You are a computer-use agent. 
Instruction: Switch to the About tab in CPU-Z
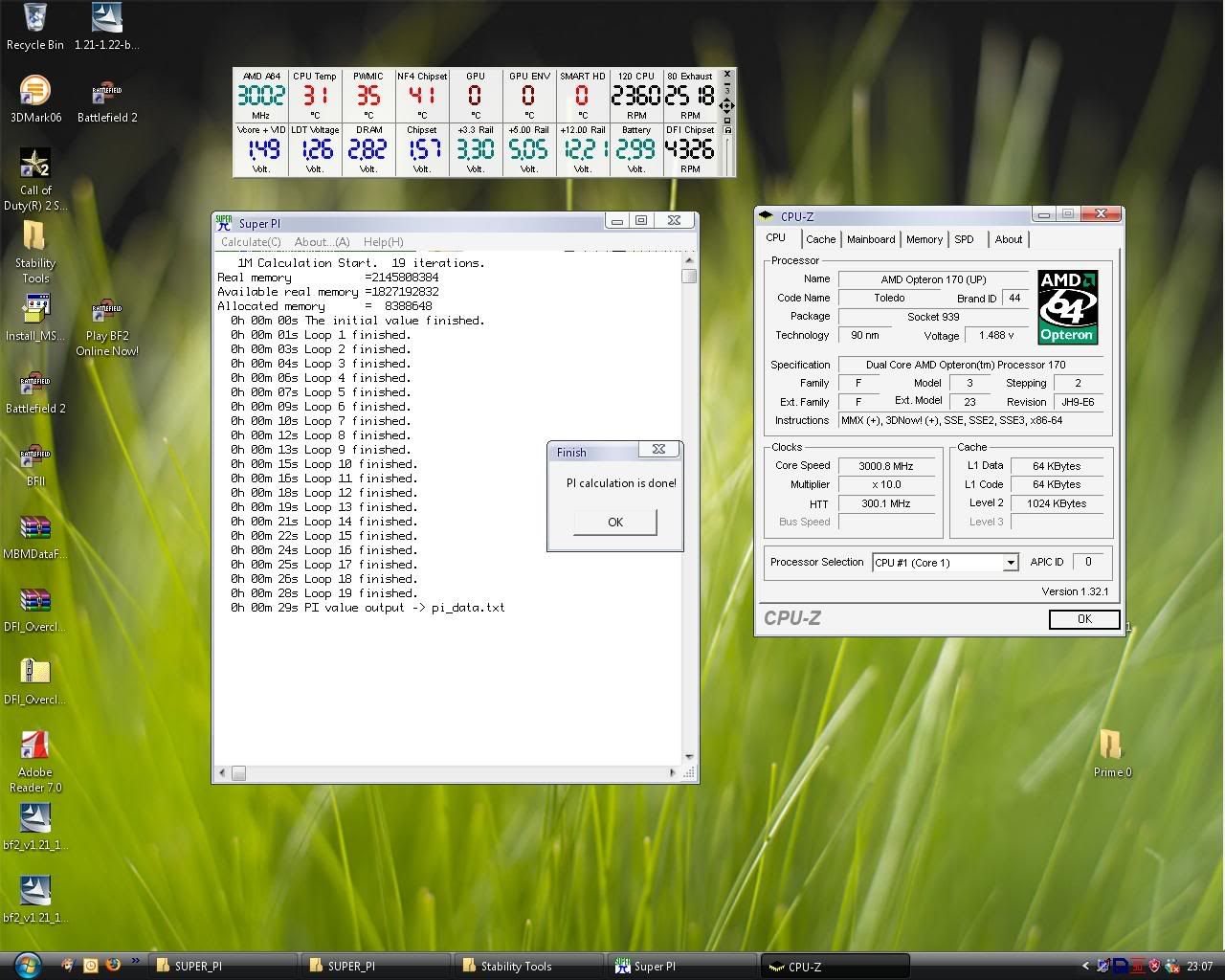click(x=1008, y=239)
